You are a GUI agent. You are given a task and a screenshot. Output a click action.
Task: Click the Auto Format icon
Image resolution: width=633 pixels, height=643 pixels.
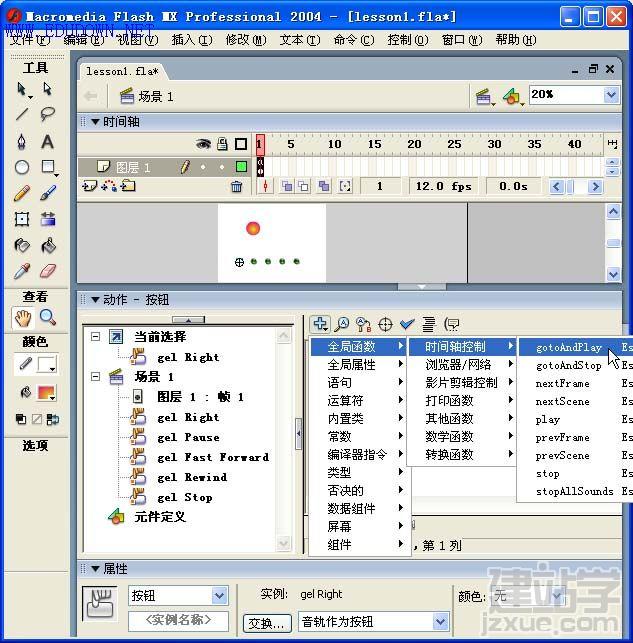(429, 324)
